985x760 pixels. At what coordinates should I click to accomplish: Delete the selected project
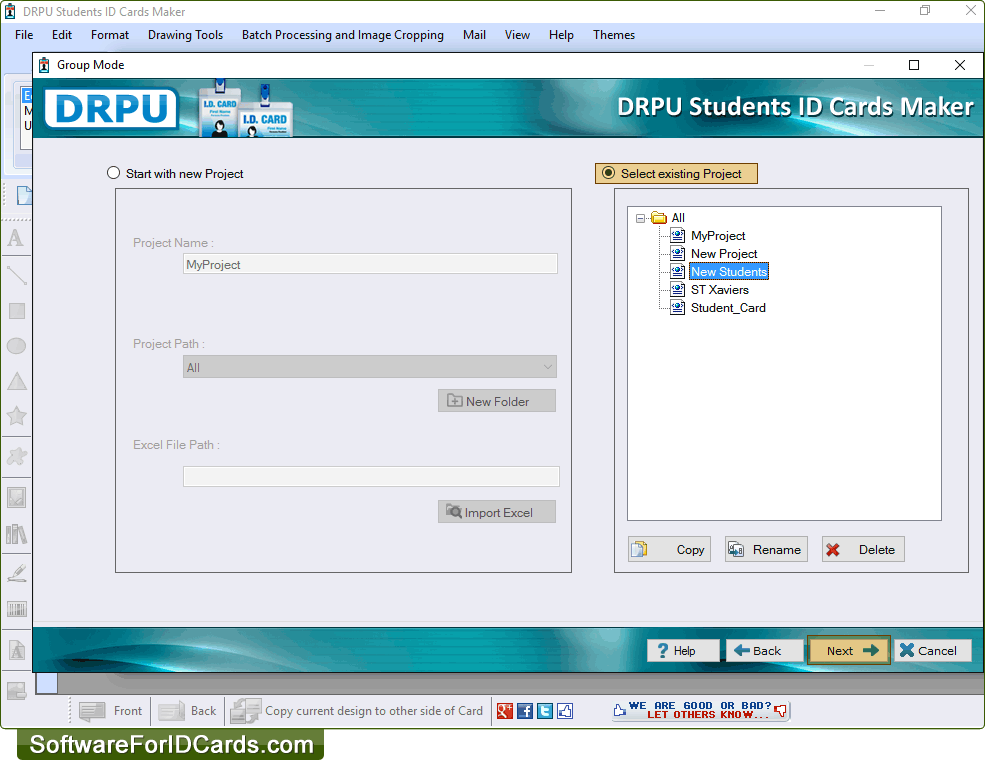click(x=863, y=550)
